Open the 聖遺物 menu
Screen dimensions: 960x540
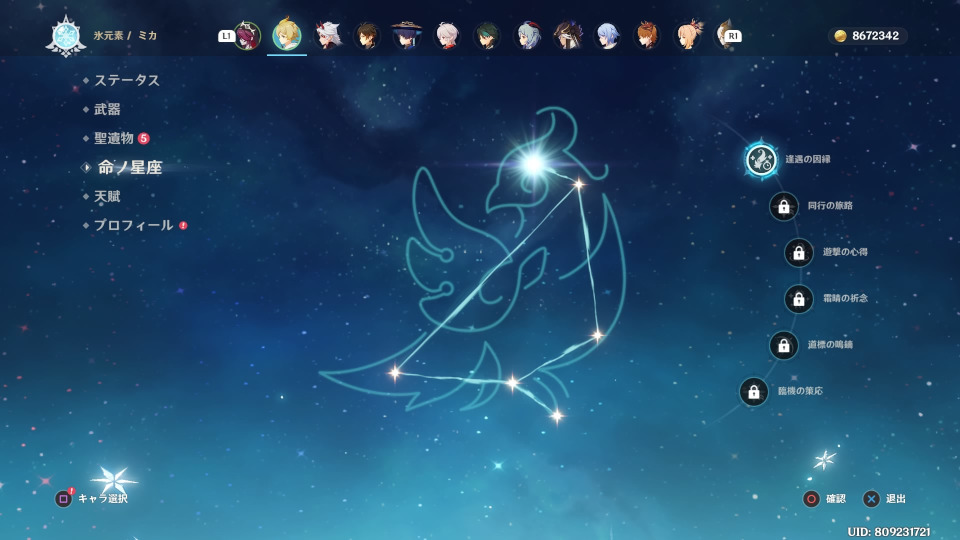point(114,138)
